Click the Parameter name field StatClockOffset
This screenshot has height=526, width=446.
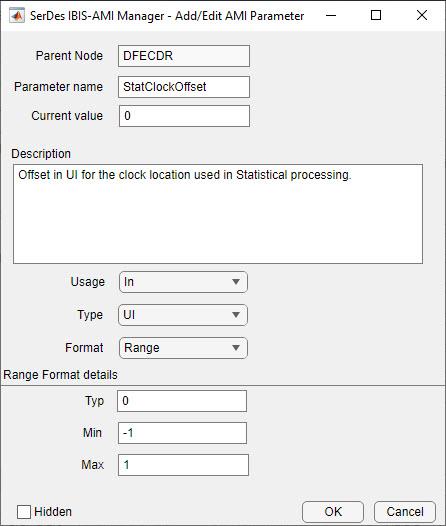point(184,87)
